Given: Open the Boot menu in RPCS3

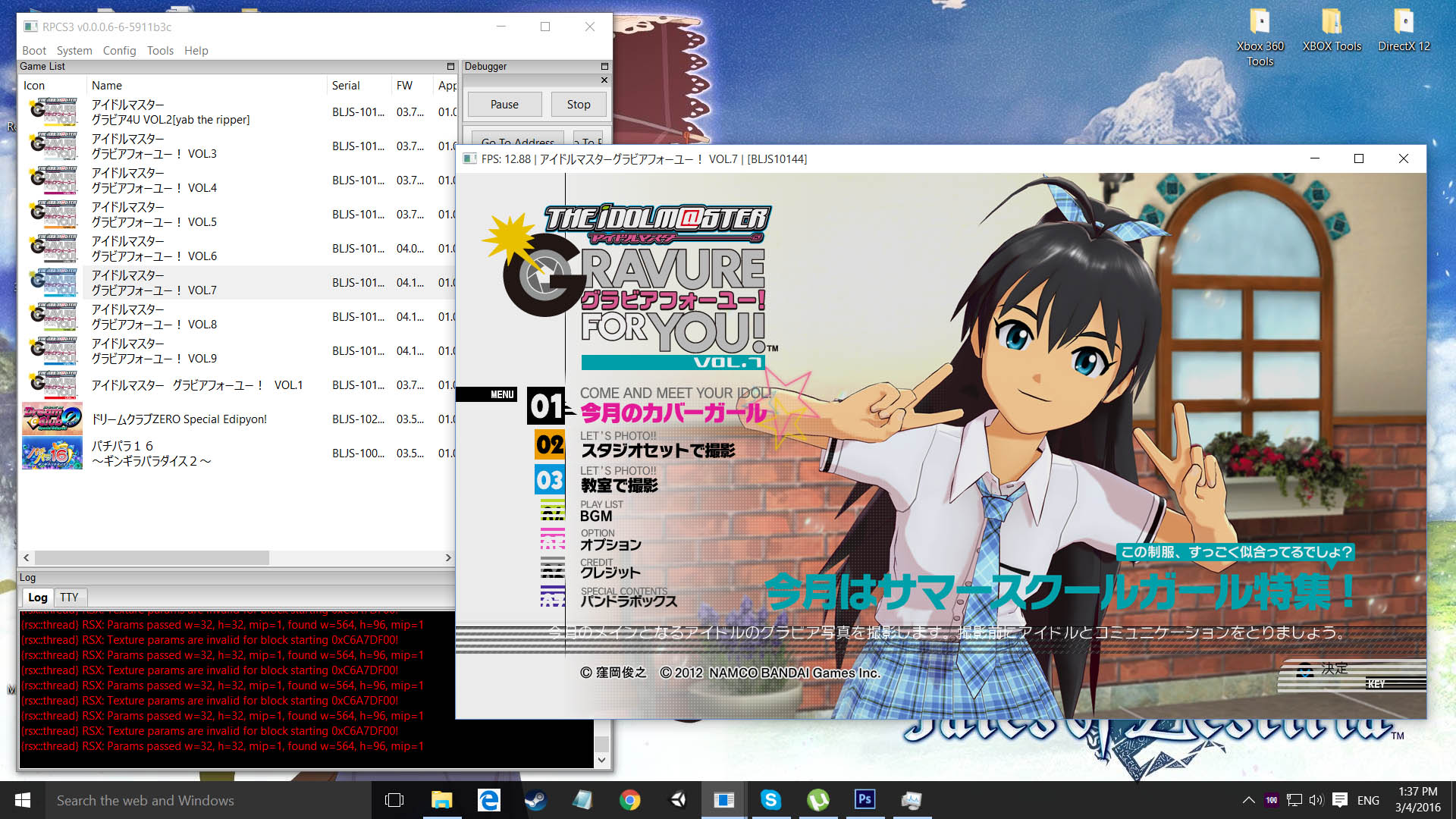Looking at the screenshot, I should pyautogui.click(x=34, y=50).
